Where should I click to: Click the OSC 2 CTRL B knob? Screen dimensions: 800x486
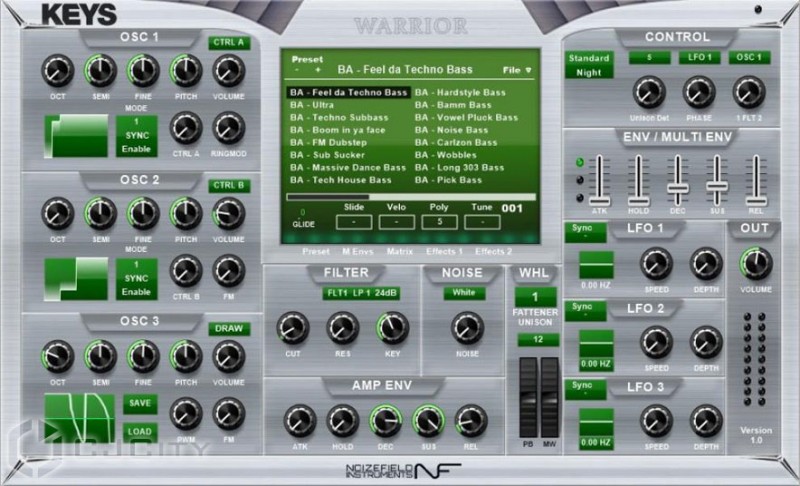coord(186,271)
